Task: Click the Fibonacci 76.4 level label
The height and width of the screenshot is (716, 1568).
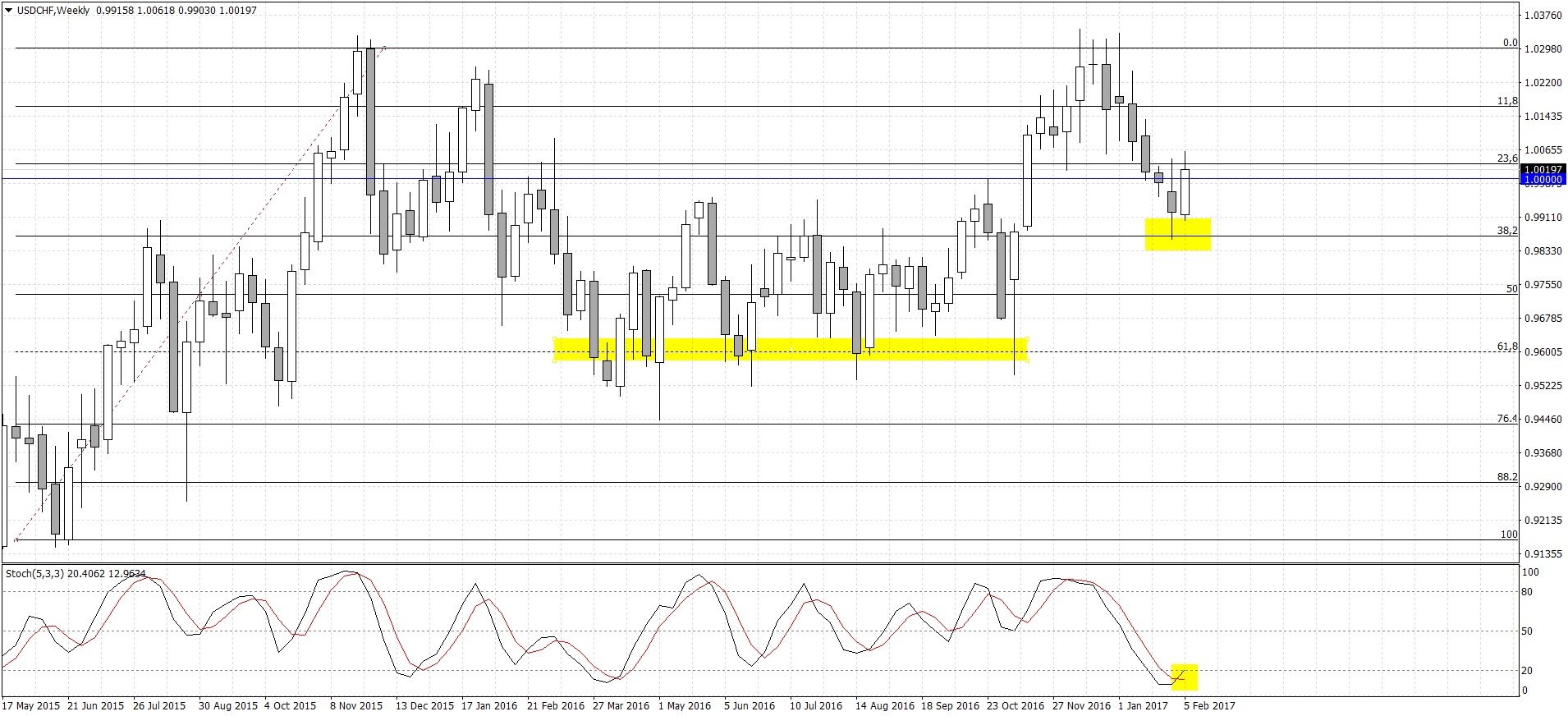Action: pos(1507,419)
